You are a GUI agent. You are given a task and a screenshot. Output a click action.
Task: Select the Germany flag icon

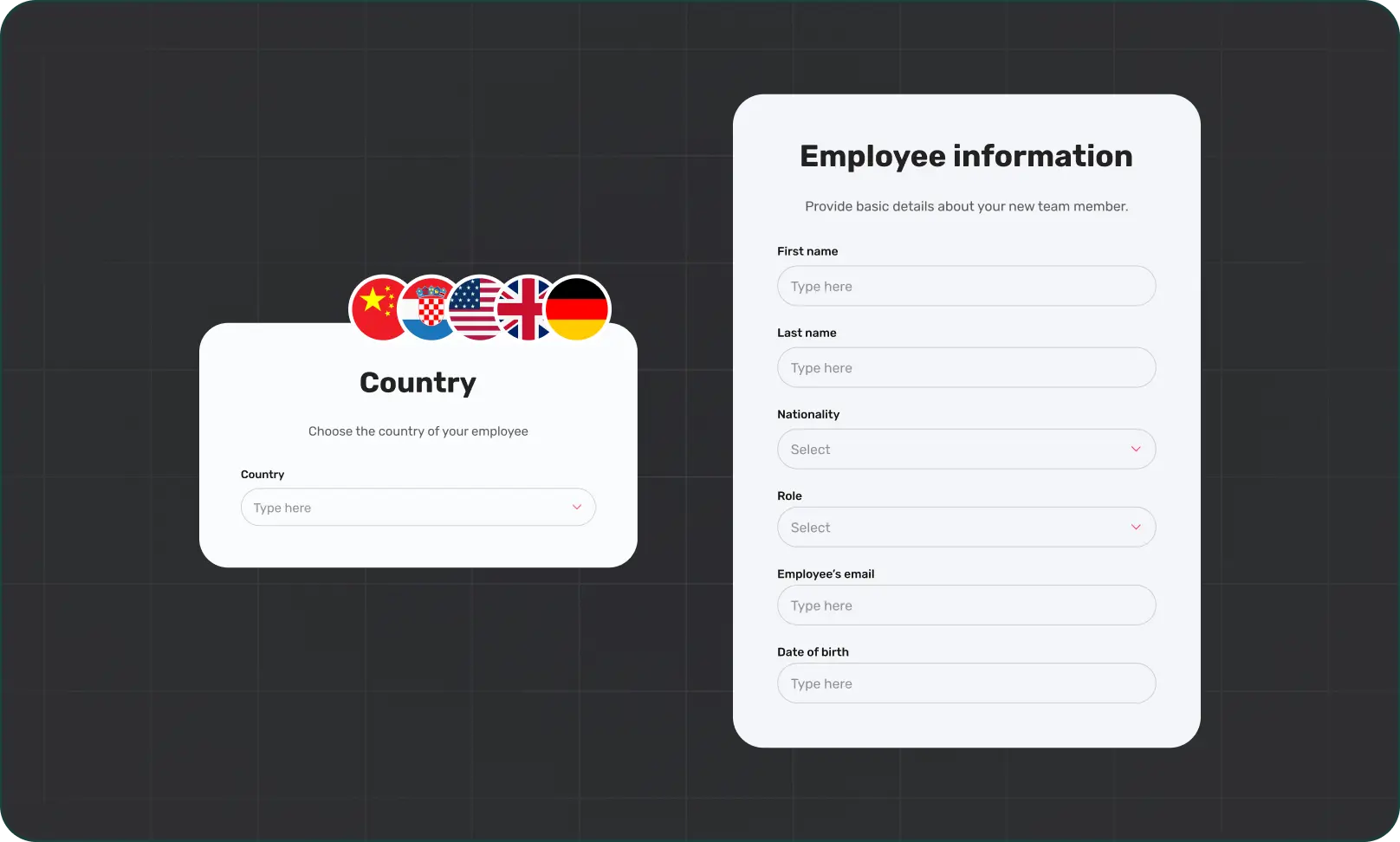coord(578,308)
